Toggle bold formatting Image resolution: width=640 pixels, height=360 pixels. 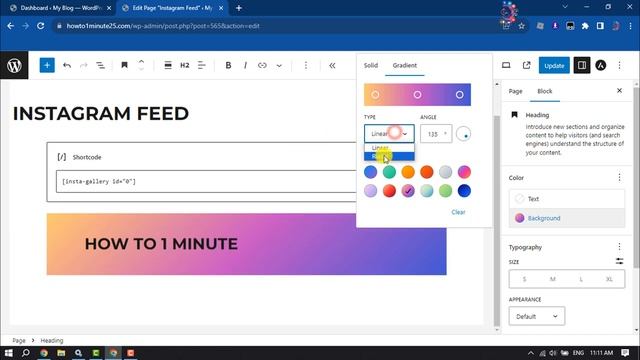point(228,65)
